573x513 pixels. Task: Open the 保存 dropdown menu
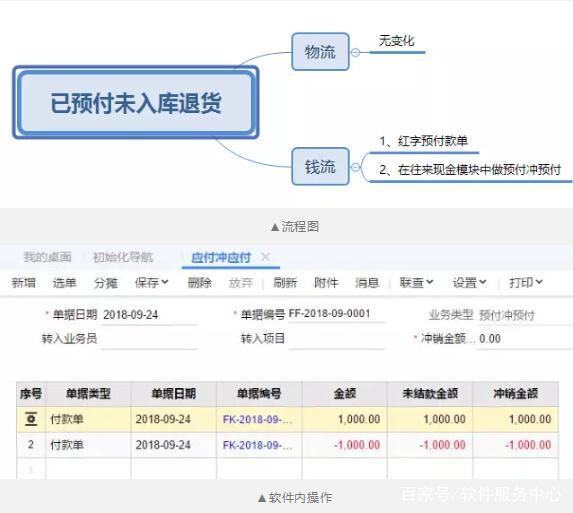(x=152, y=282)
